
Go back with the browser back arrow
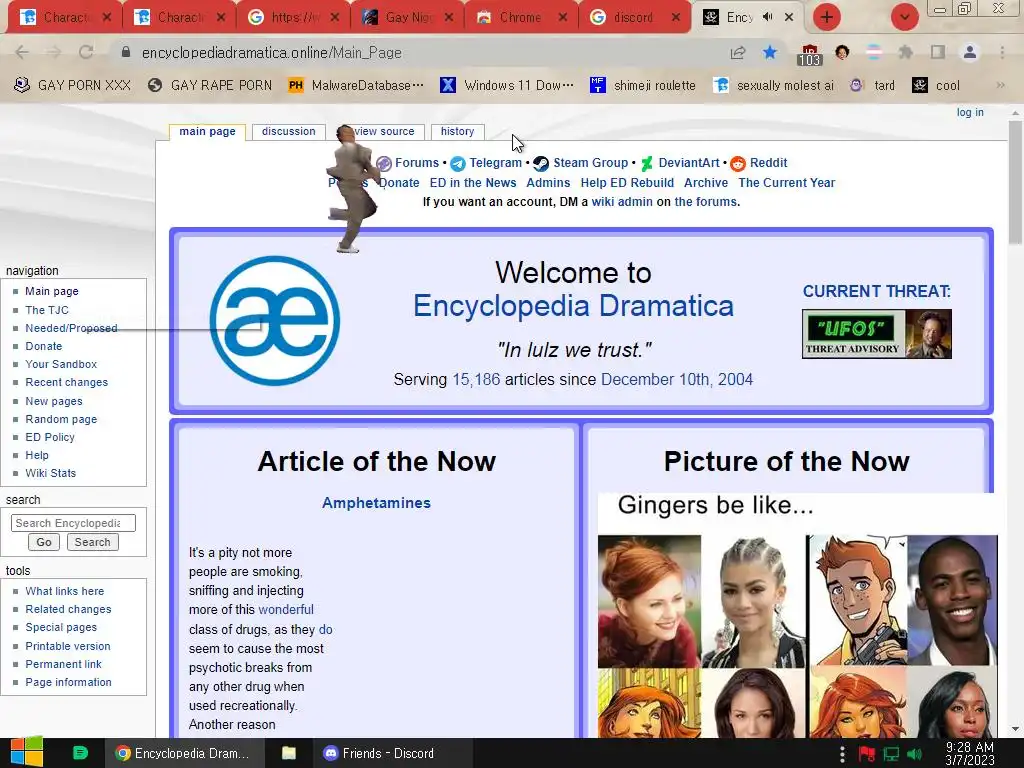click(22, 52)
